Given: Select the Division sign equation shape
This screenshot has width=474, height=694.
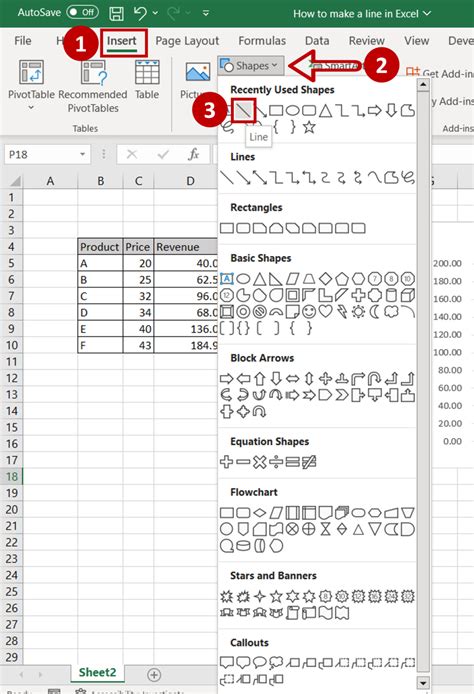Looking at the screenshot, I should click(276, 462).
